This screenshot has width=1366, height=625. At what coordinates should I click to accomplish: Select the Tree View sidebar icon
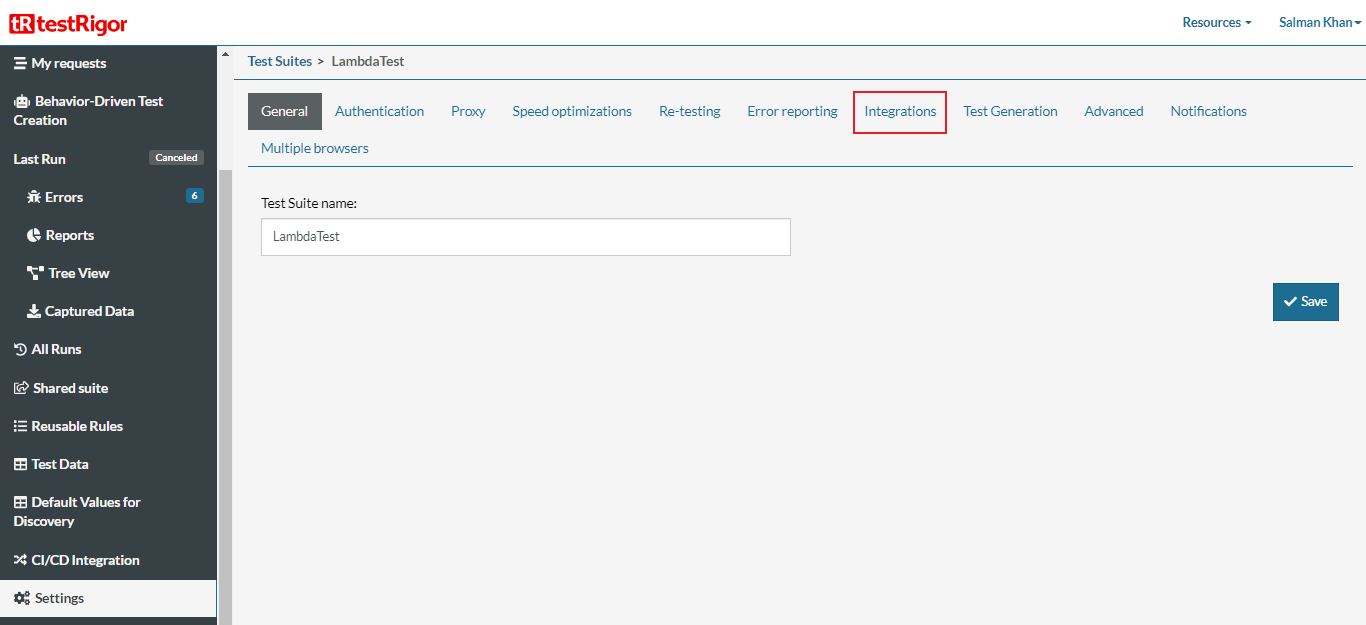pos(33,272)
